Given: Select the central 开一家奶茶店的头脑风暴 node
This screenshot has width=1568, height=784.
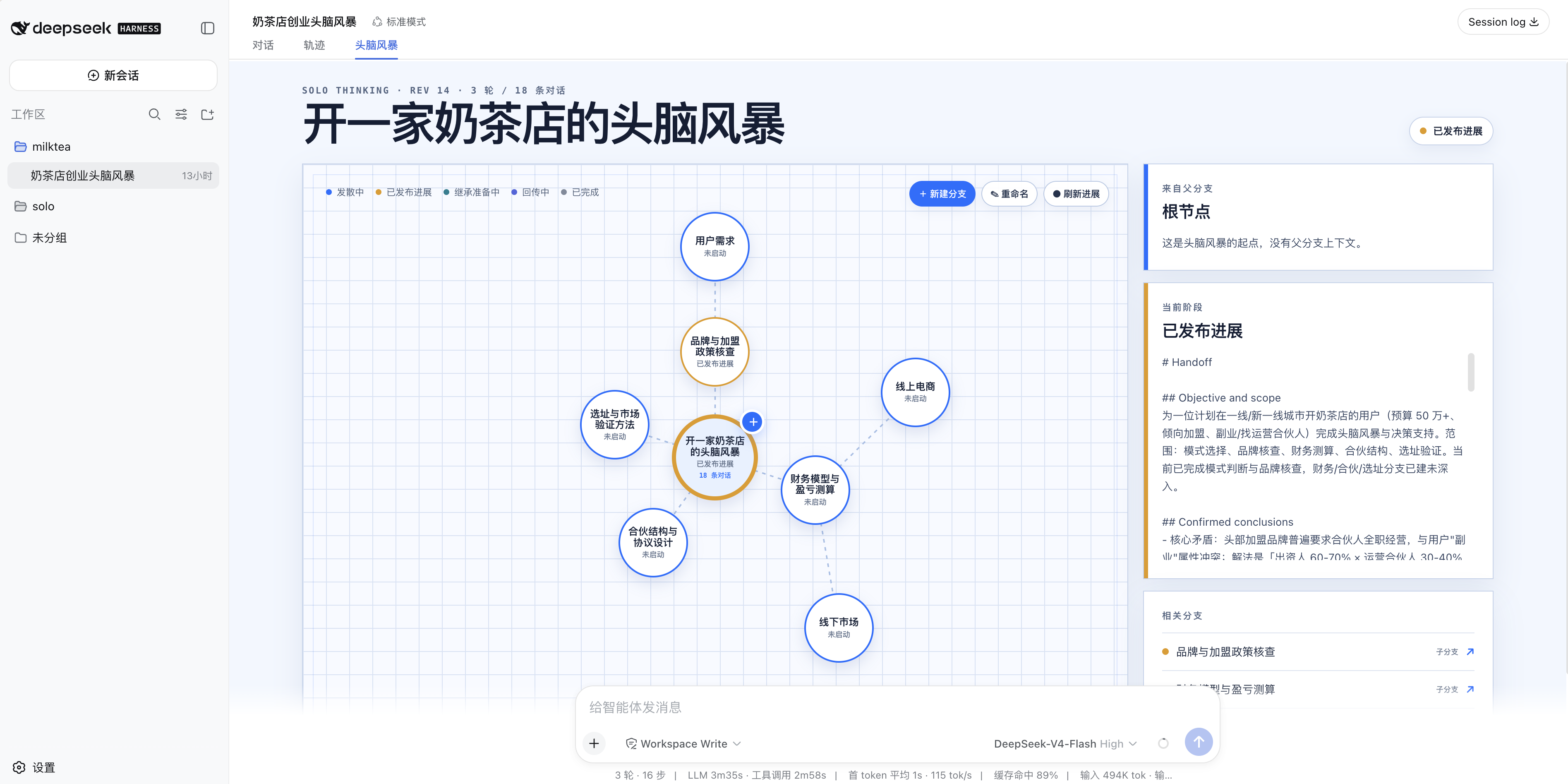Looking at the screenshot, I should [714, 457].
